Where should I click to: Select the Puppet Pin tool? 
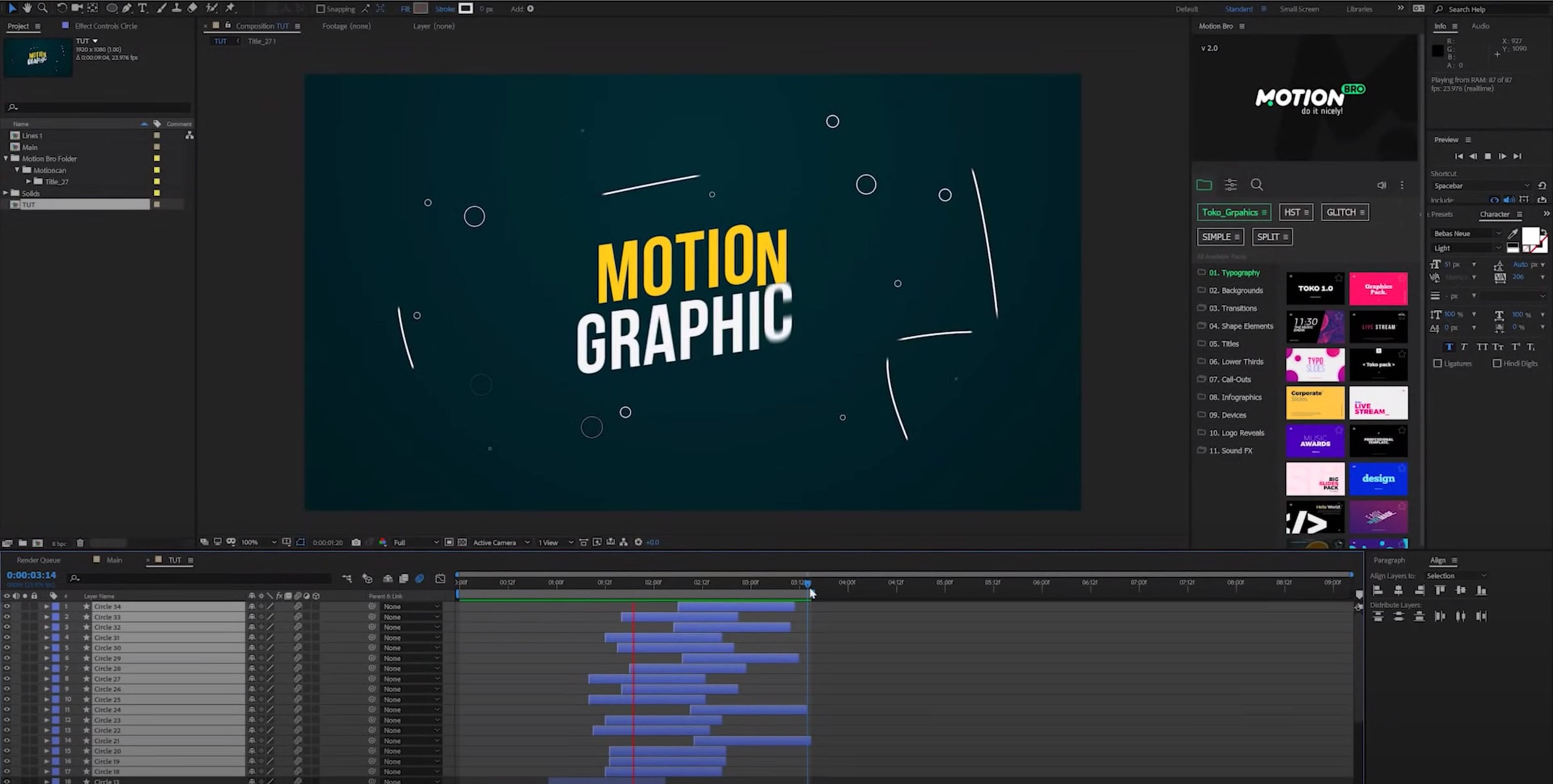point(230,8)
